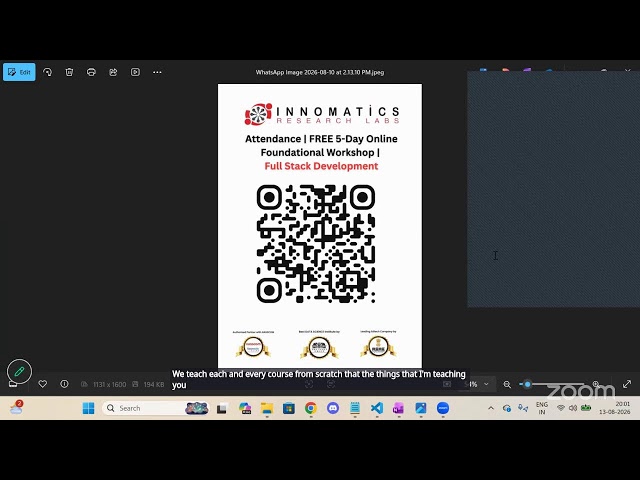This screenshot has width=640, height=480.
Task: Delete the image with the trash icon
Action: coord(69,72)
